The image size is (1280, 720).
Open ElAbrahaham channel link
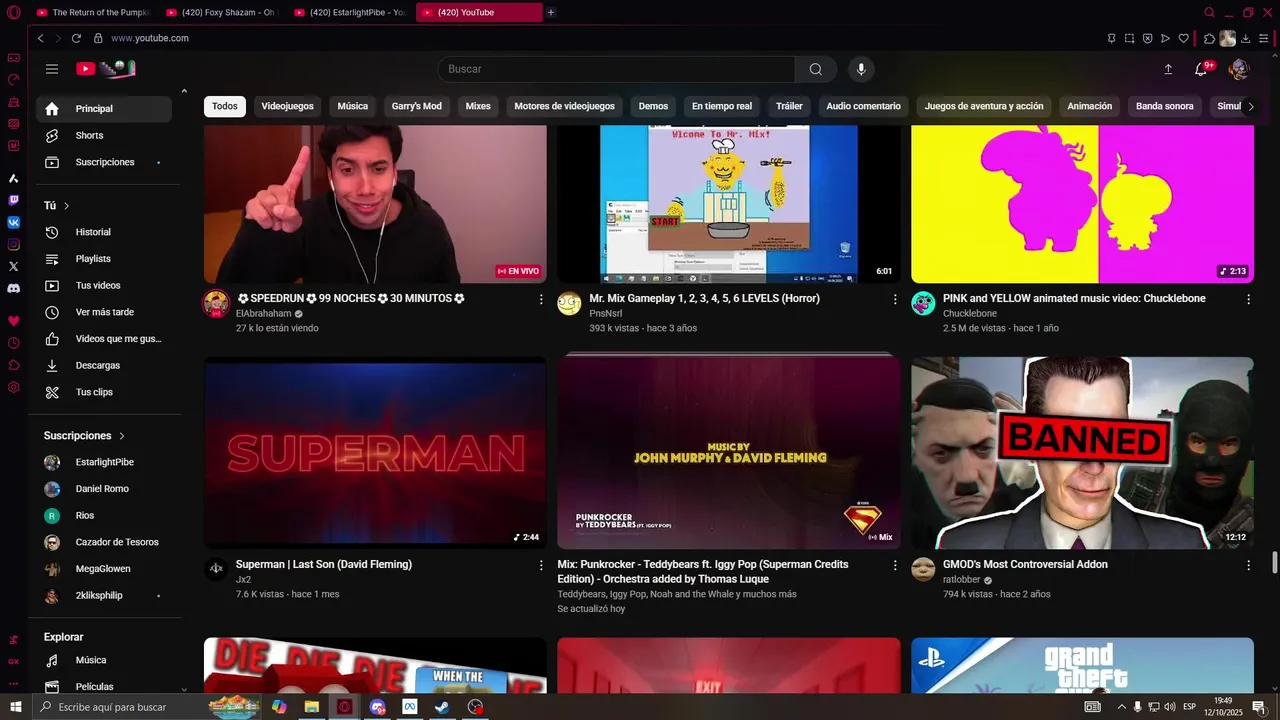click(x=263, y=314)
